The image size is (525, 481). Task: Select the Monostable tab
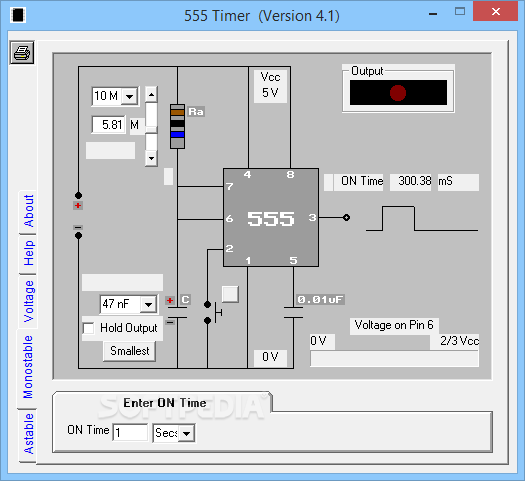(27, 367)
